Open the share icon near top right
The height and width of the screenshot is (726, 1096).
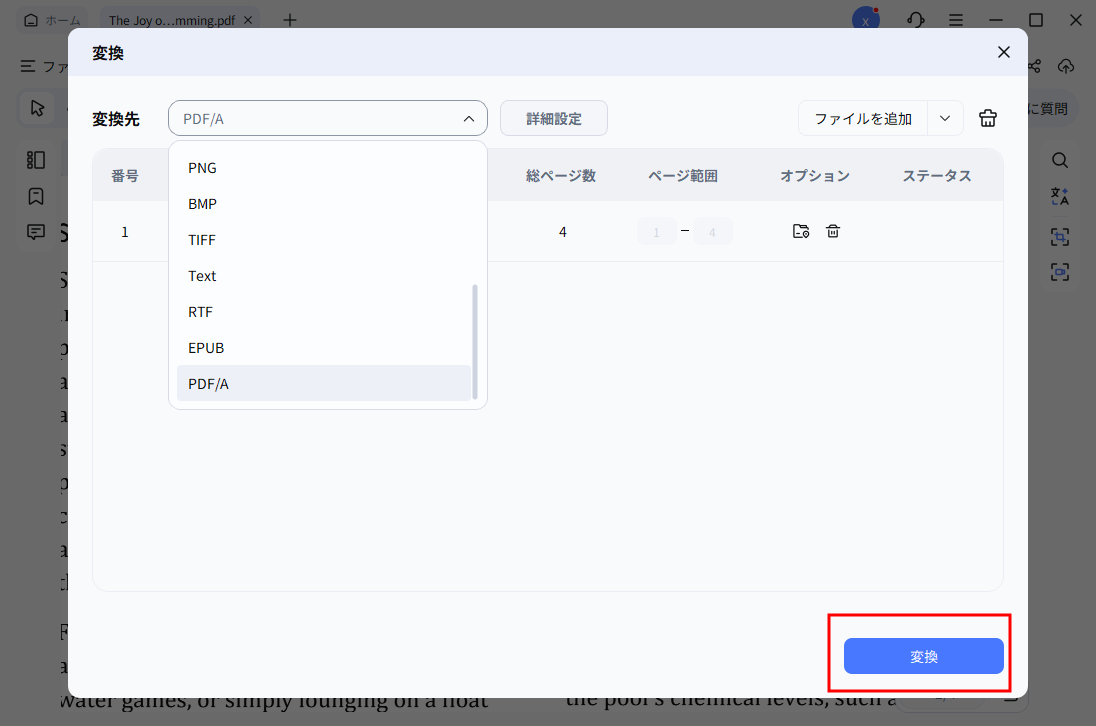[x=1034, y=66]
